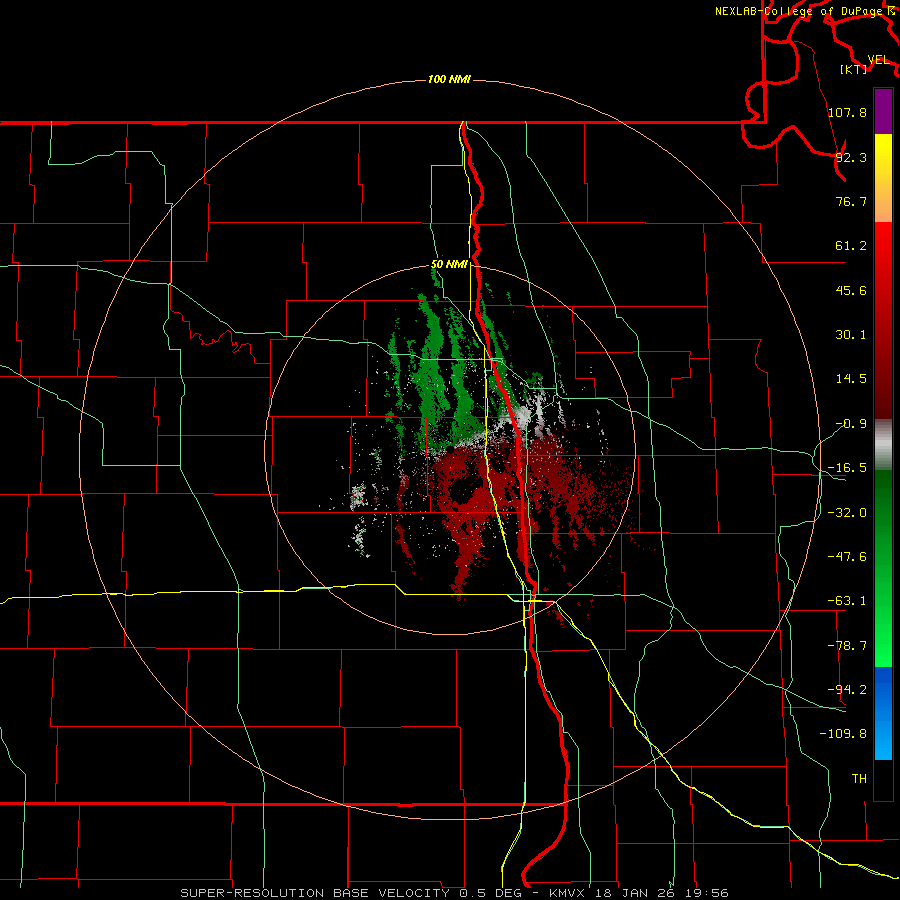Screen dimensions: 900x900
Task: Pick the yellow-orange segment of velocity scale
Action: (883, 178)
